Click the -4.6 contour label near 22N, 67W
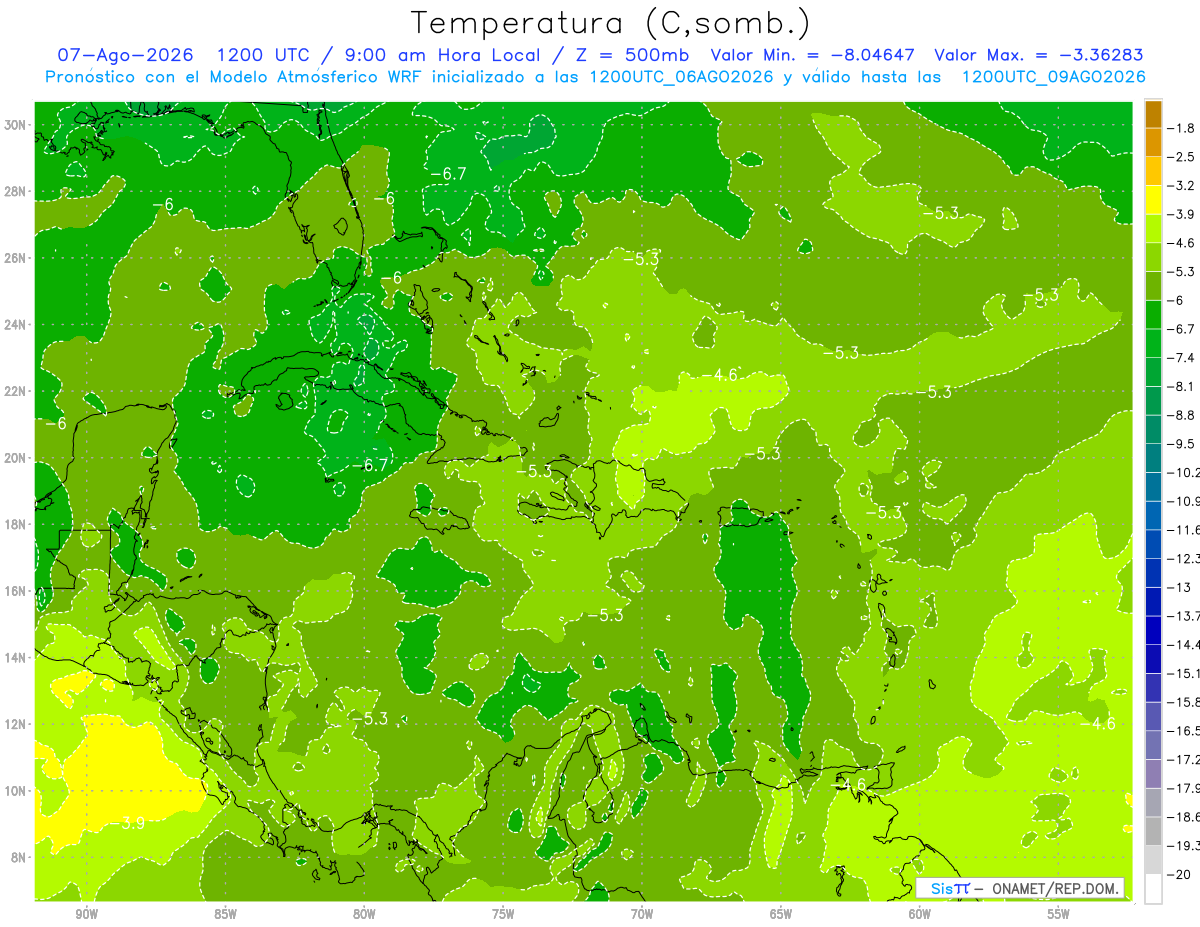Screen dimensions: 1200x927 (x=719, y=375)
